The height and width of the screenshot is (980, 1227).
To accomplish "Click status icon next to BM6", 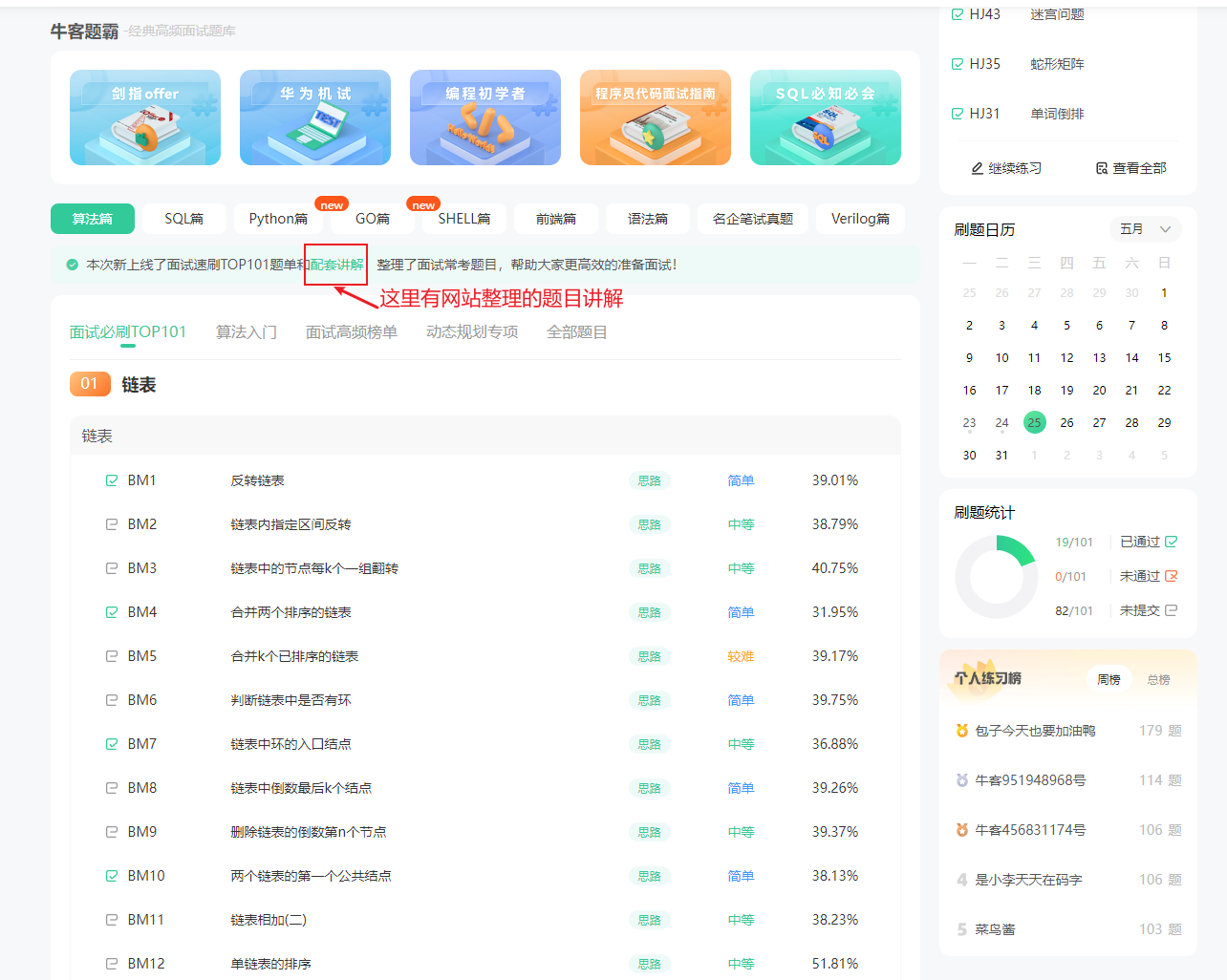I will (112, 700).
